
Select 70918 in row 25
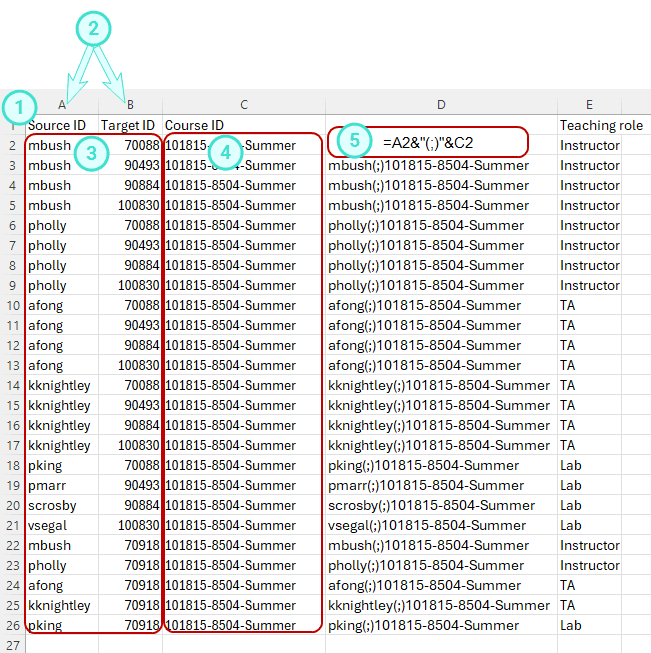[x=130, y=605]
